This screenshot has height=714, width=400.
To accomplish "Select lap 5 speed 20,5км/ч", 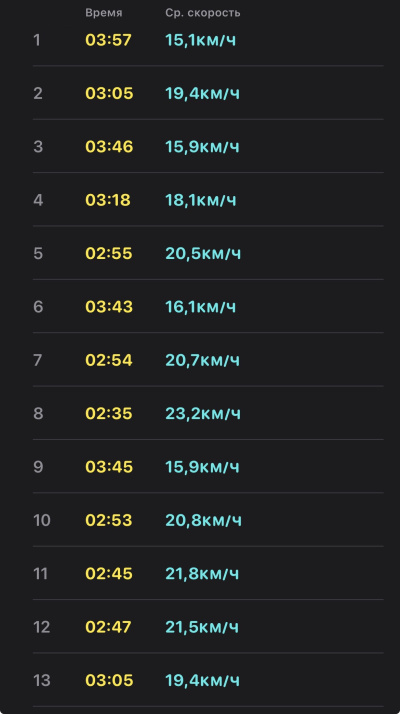I will click(203, 254).
